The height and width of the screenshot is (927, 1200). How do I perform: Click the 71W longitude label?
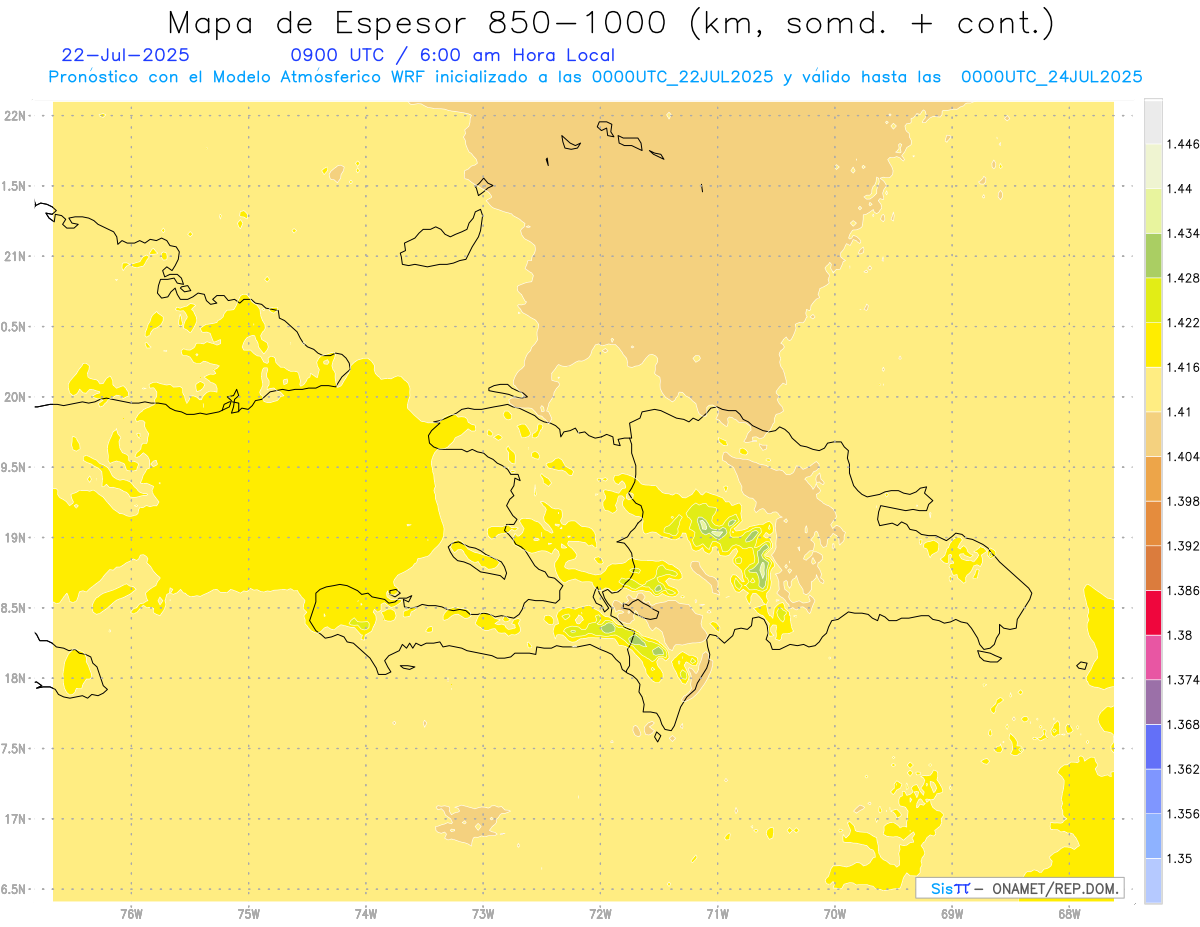tap(717, 914)
